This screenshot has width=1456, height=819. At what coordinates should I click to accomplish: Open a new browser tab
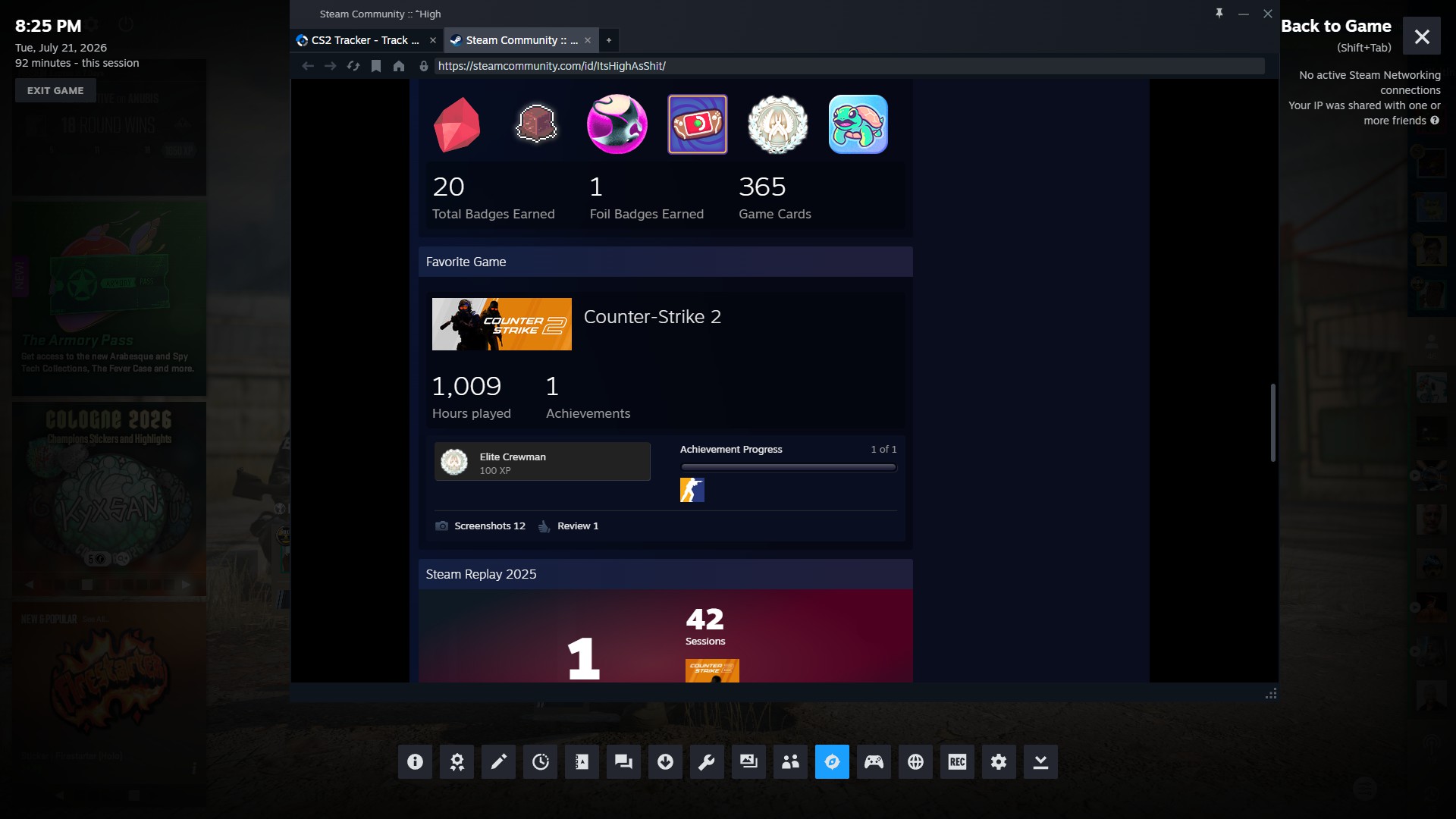click(x=609, y=40)
